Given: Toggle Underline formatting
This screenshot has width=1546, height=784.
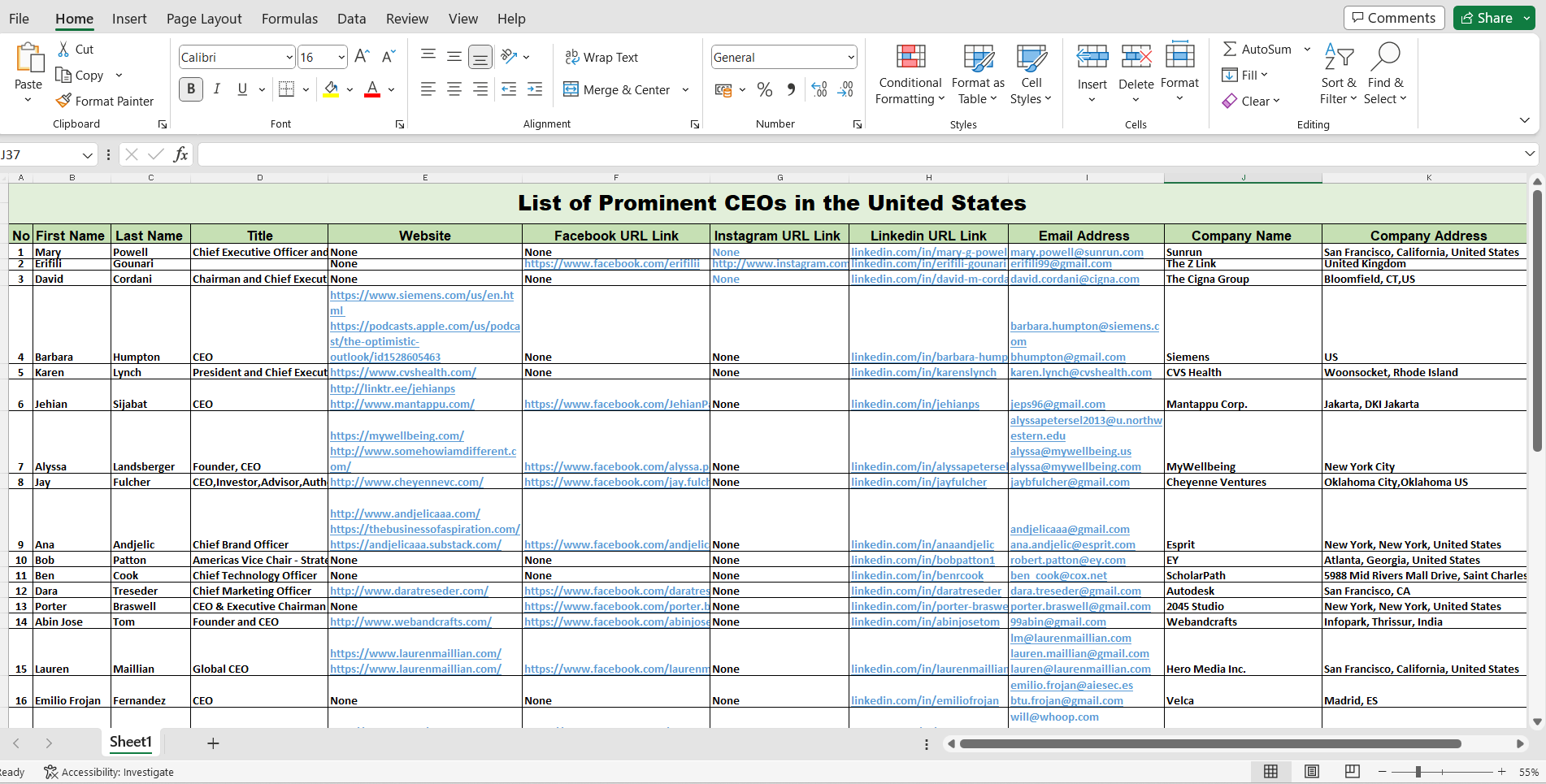Looking at the screenshot, I should click(242, 89).
